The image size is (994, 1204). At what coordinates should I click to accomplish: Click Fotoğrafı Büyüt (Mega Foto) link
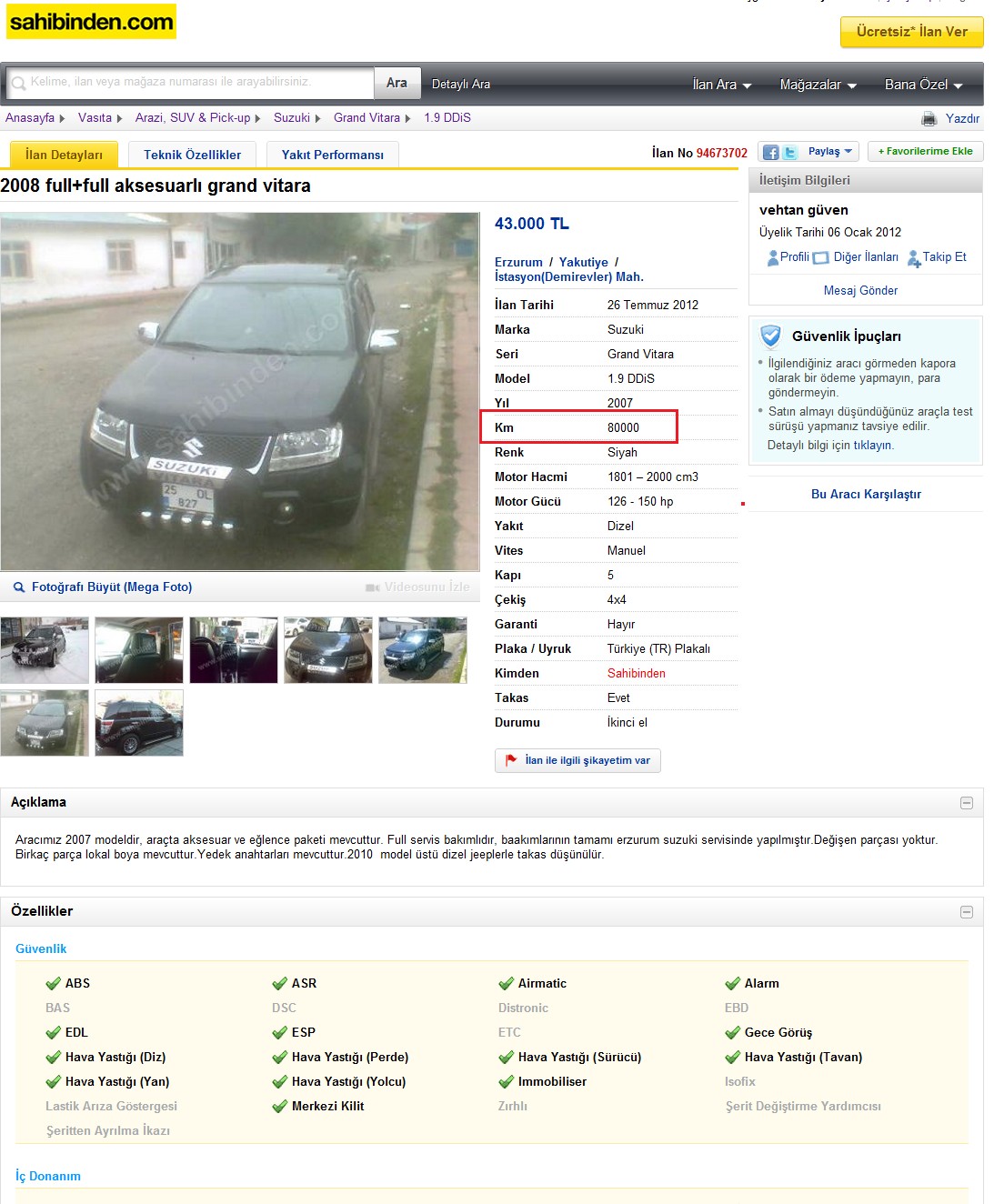click(112, 587)
